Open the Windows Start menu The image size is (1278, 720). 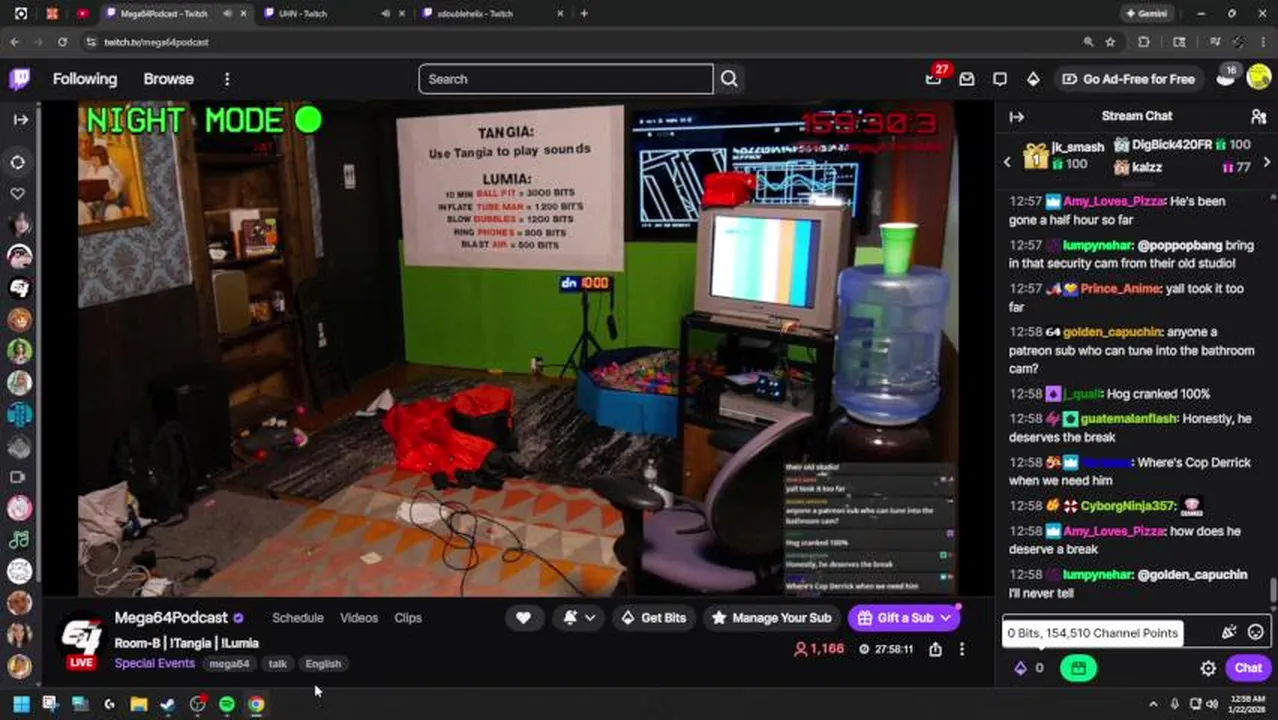click(20, 705)
